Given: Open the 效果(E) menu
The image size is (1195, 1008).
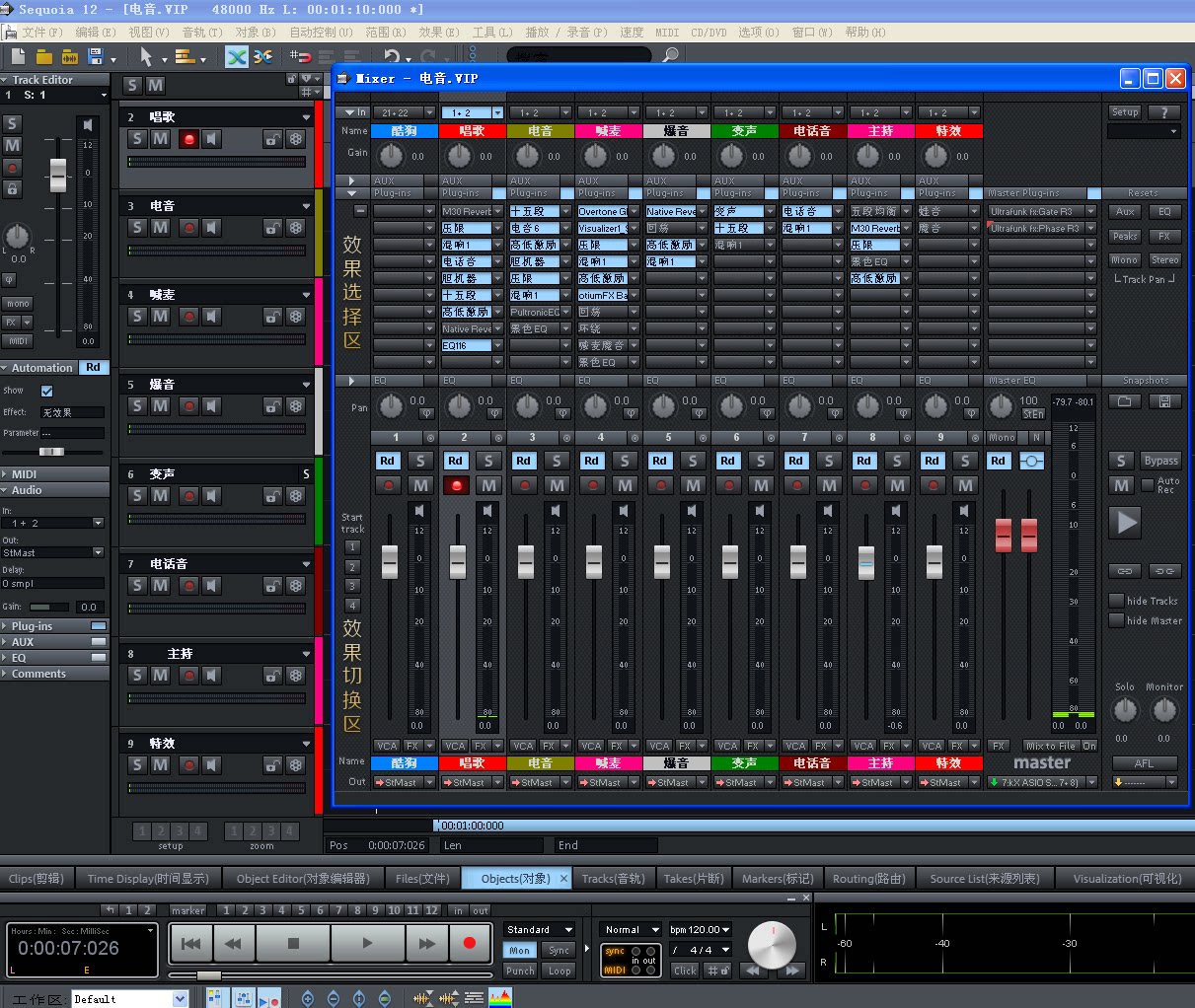Looking at the screenshot, I should click(439, 32).
